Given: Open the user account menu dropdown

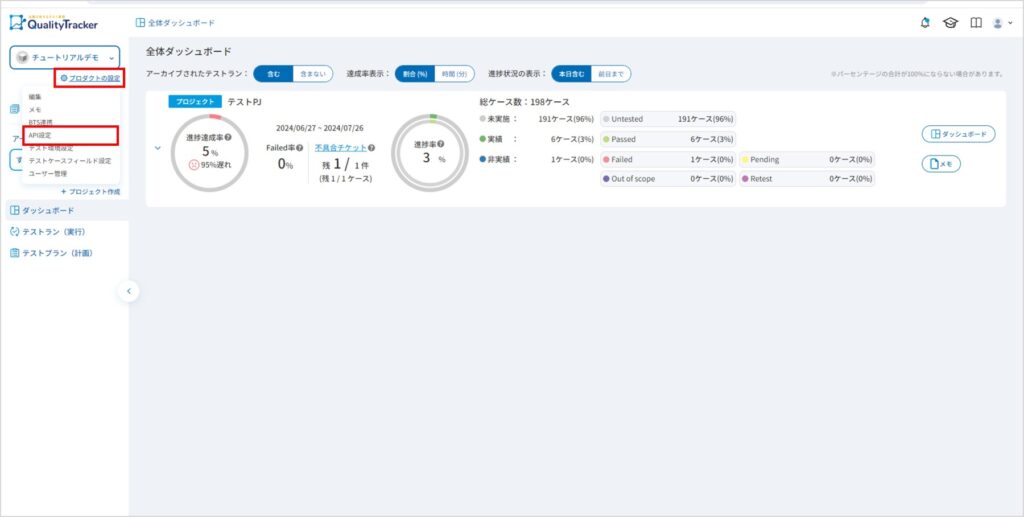Looking at the screenshot, I should [1001, 23].
